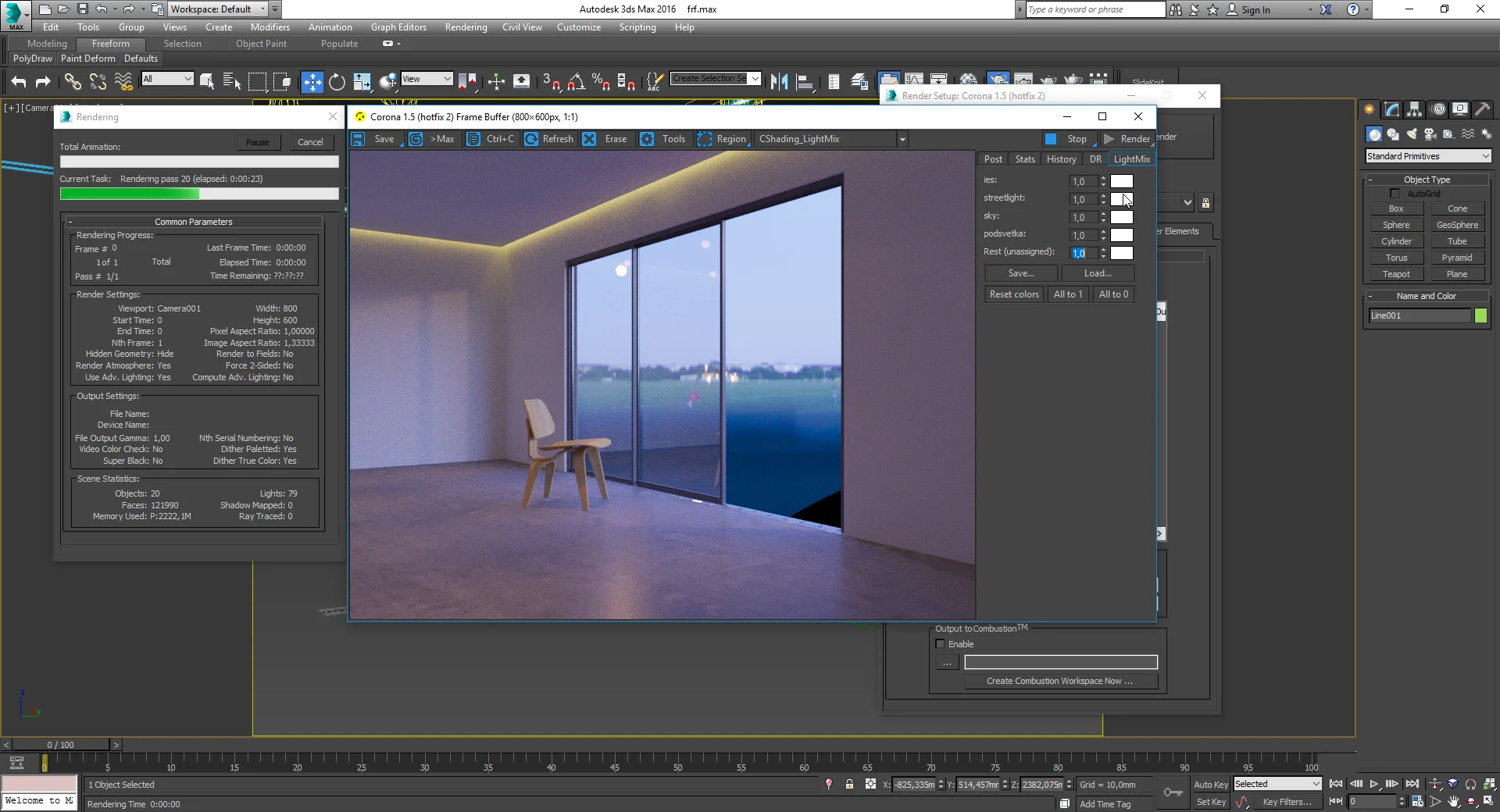Select the Select and Rotate tool
Viewport: 1500px width, 812px height.
pyautogui.click(x=337, y=81)
